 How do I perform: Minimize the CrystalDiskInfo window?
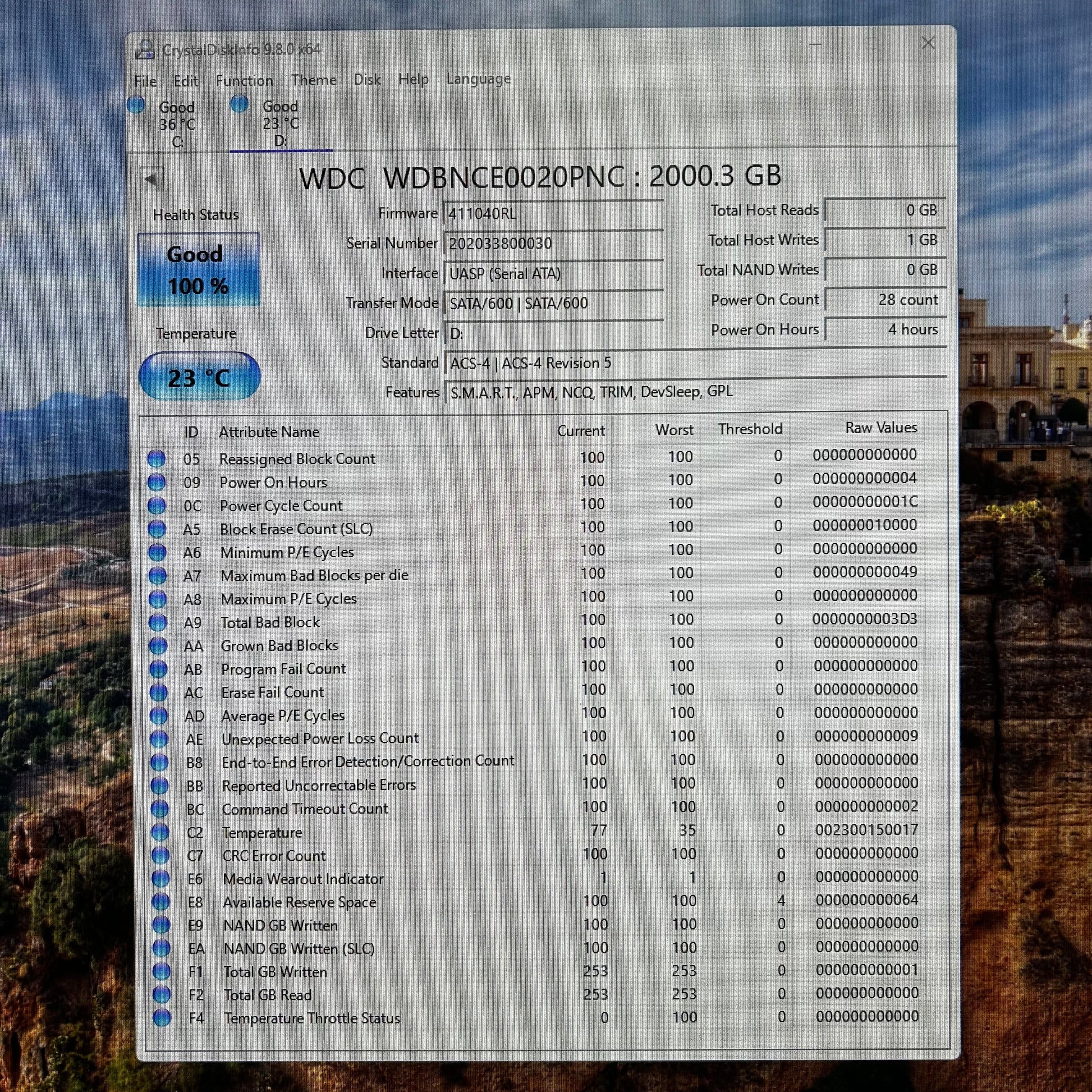point(815,44)
